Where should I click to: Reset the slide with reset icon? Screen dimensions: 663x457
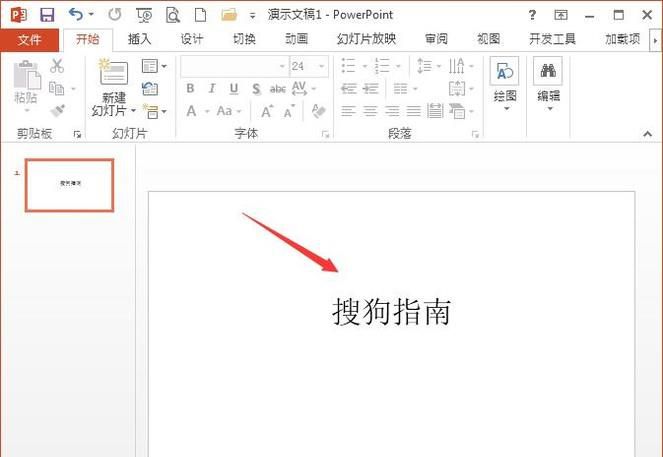click(x=150, y=88)
